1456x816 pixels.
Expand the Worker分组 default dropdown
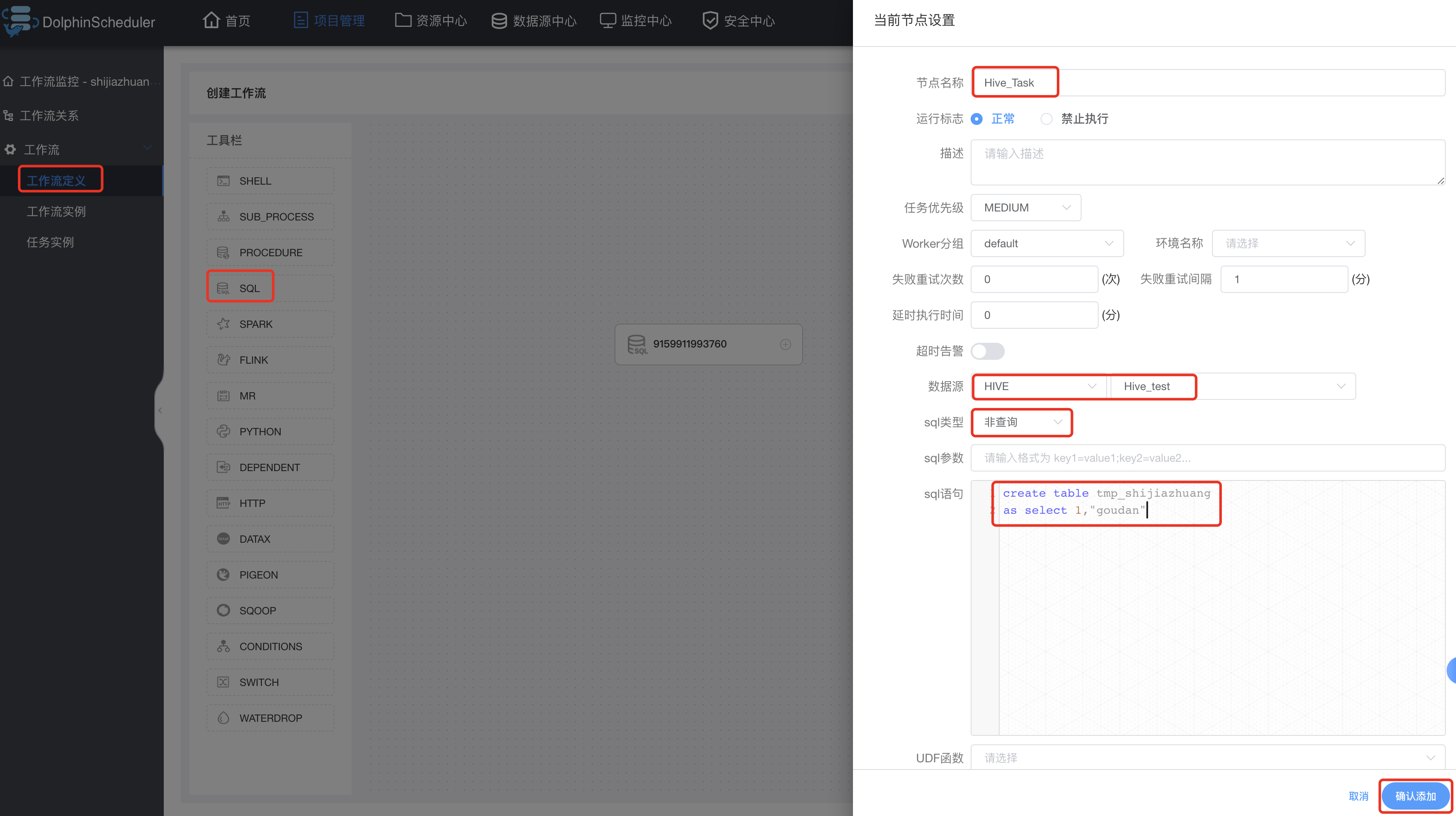click(1047, 243)
